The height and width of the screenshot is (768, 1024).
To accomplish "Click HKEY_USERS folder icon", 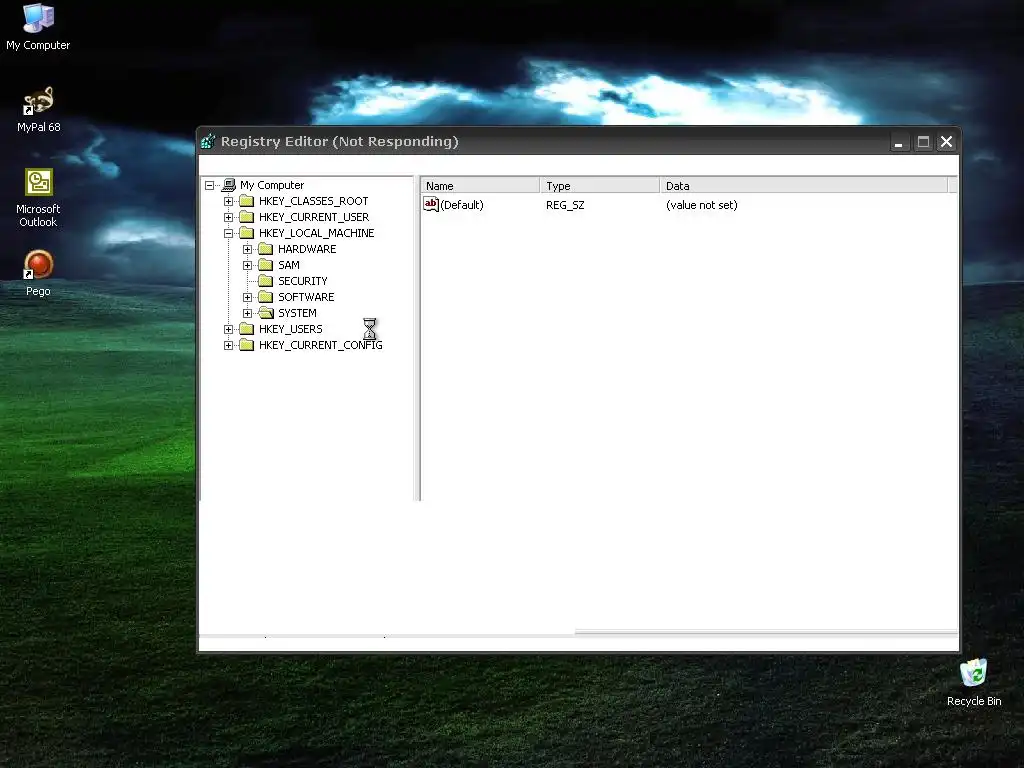I will pos(246,328).
